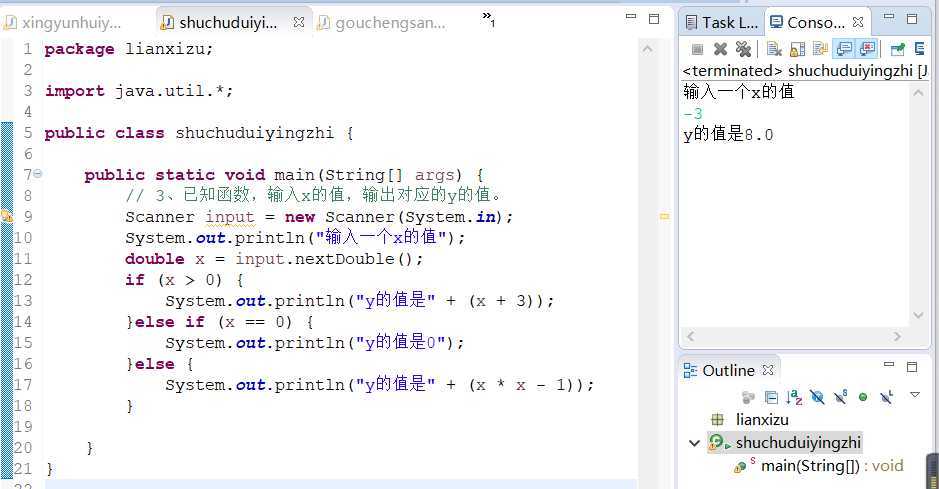Click the "import java.util.*;" line

click(x=139, y=91)
